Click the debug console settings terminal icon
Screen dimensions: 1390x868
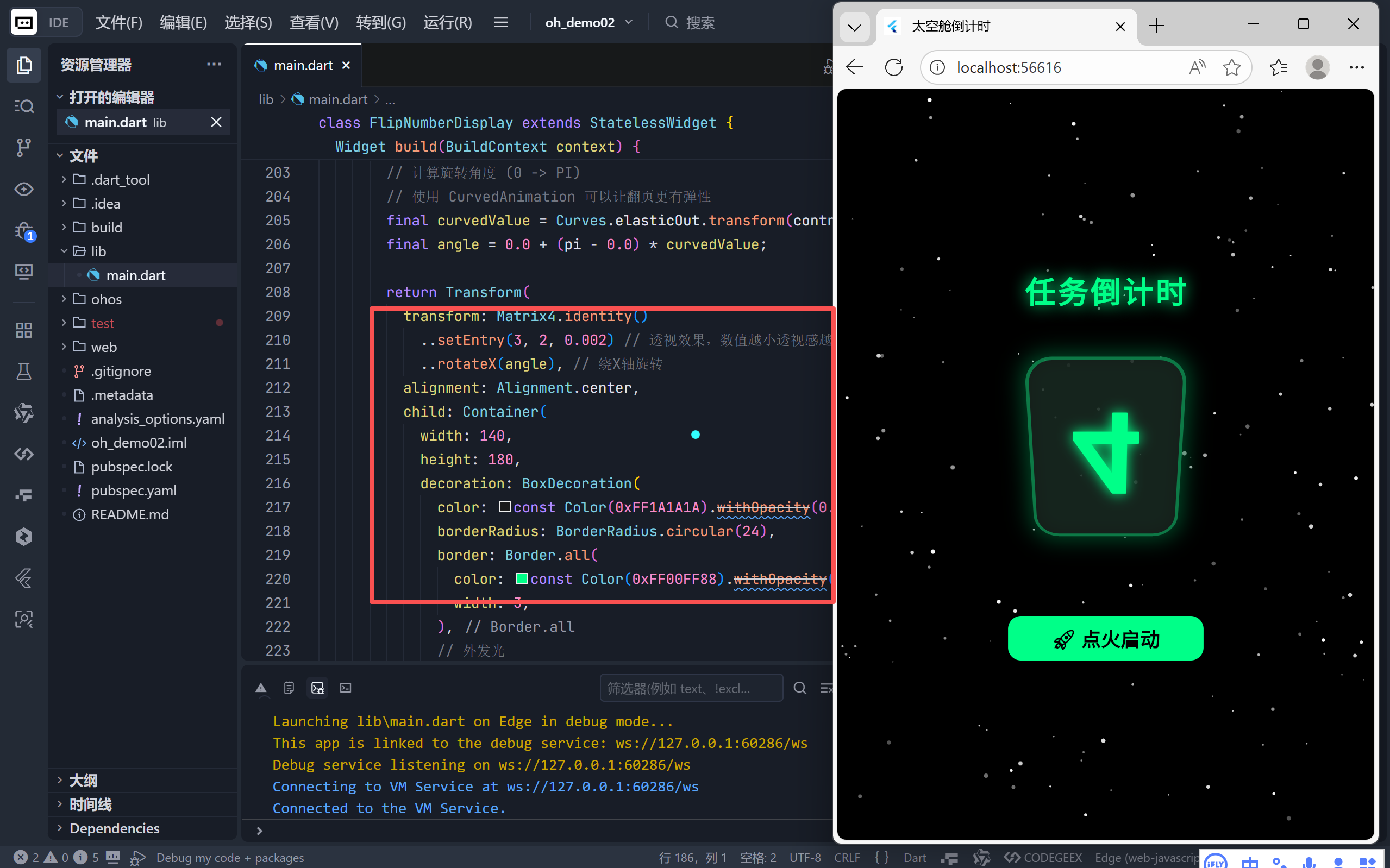coord(345,687)
